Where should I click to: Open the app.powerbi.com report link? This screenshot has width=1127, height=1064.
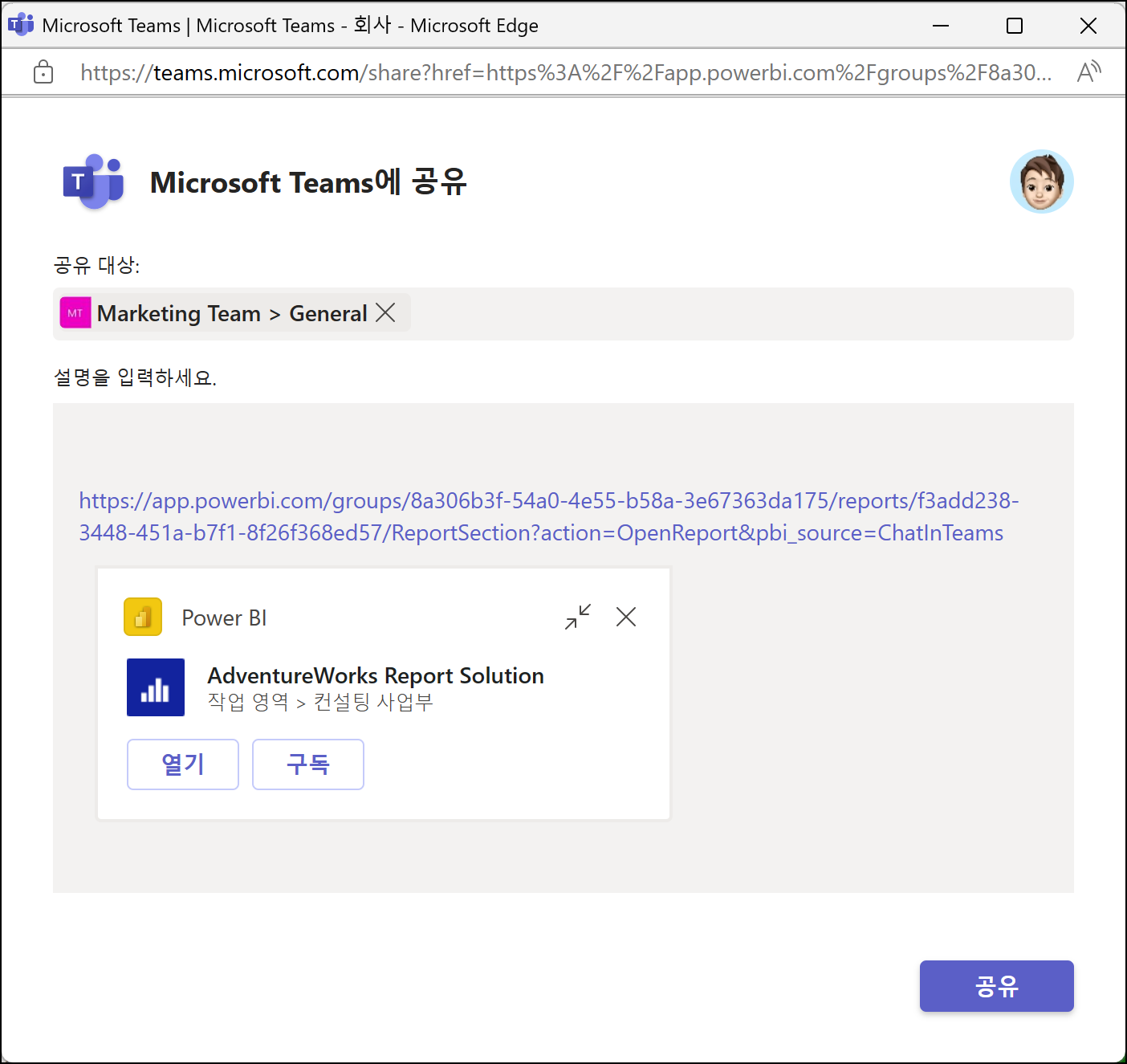(x=549, y=516)
